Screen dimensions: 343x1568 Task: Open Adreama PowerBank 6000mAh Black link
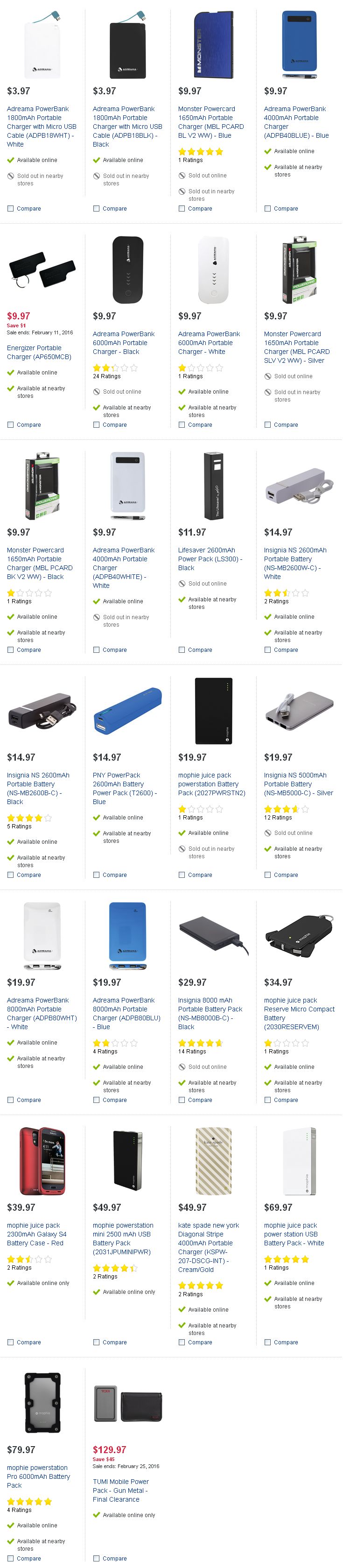tap(124, 343)
